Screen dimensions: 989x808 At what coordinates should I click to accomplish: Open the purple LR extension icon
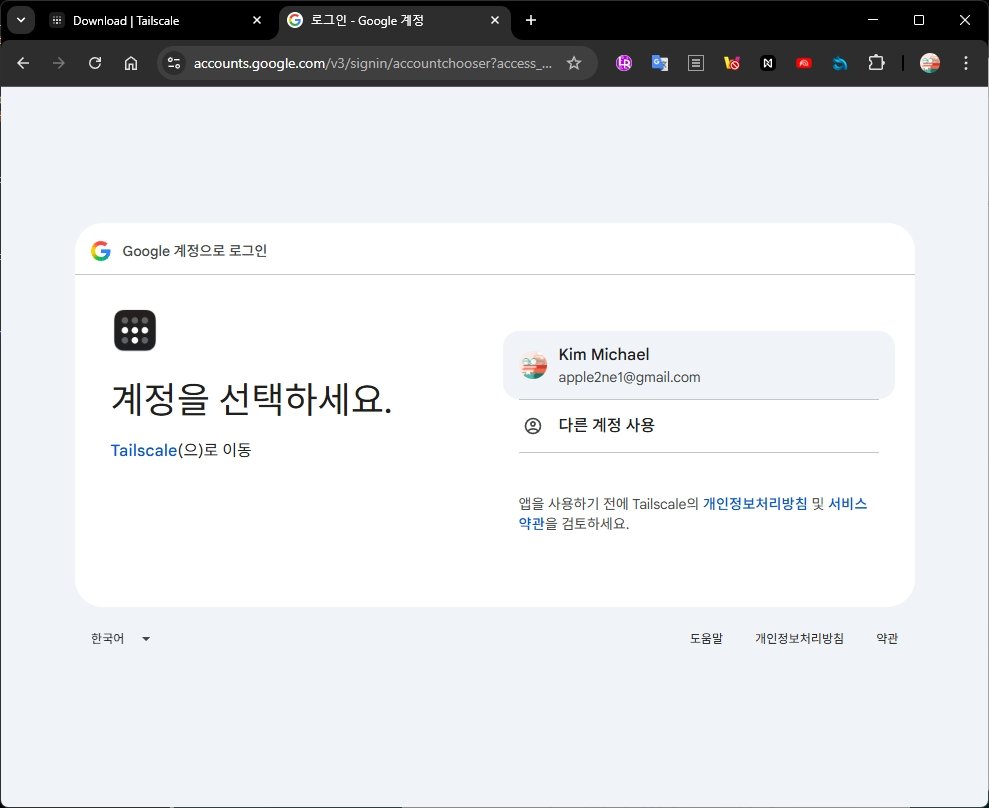point(624,63)
